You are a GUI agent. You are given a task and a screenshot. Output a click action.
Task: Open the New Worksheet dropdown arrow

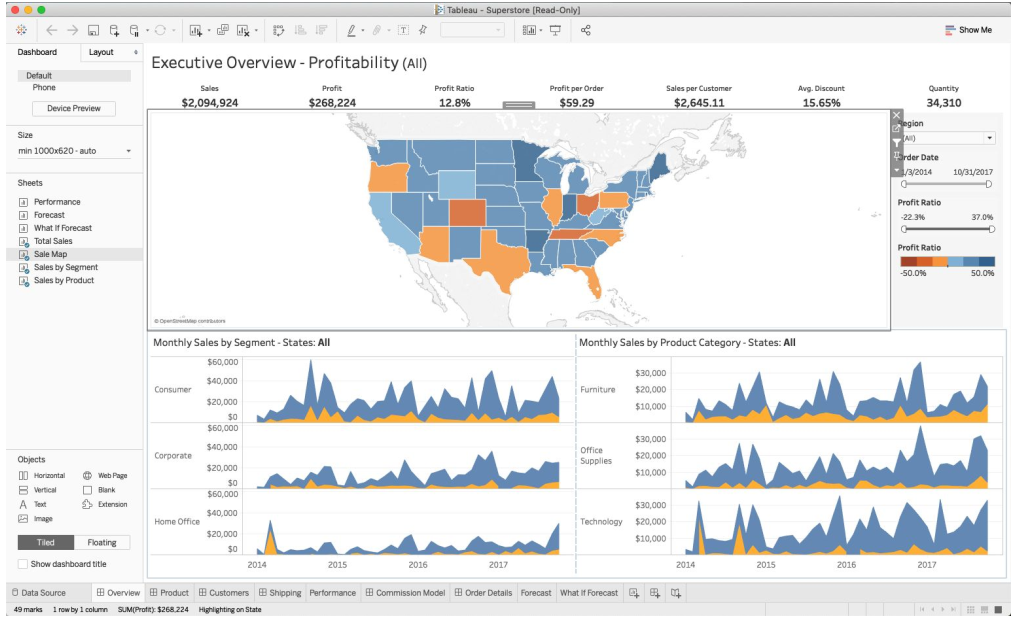point(209,30)
